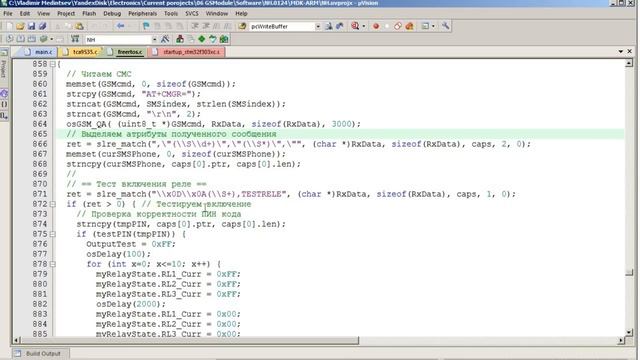
Task: Open Options for Target magic wand icon
Action: tap(165, 39)
